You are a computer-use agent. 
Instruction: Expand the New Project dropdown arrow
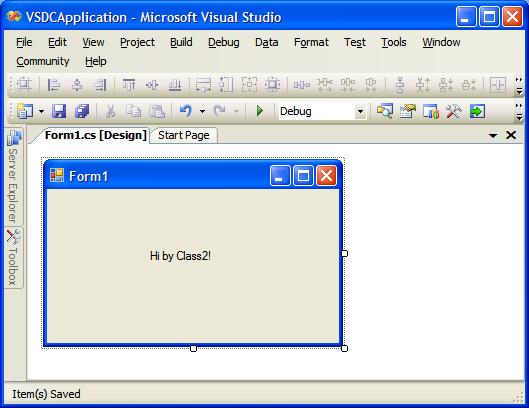(41, 111)
